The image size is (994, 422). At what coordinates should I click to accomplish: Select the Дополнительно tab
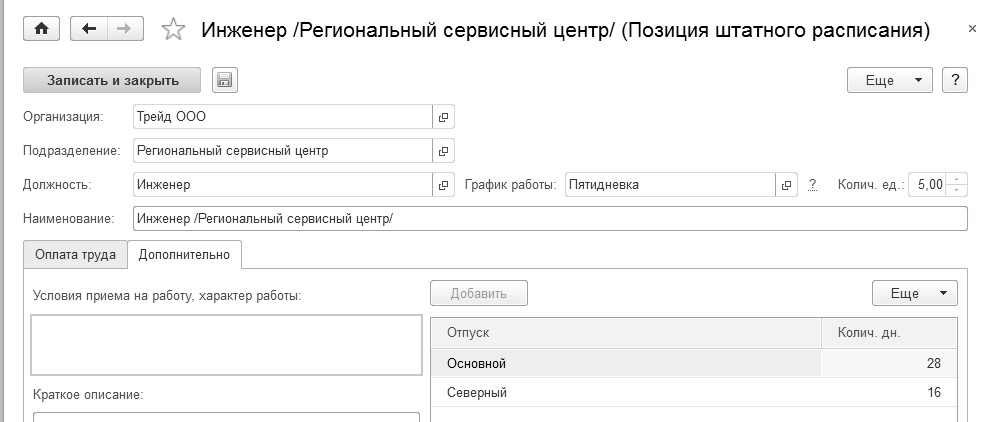point(185,255)
